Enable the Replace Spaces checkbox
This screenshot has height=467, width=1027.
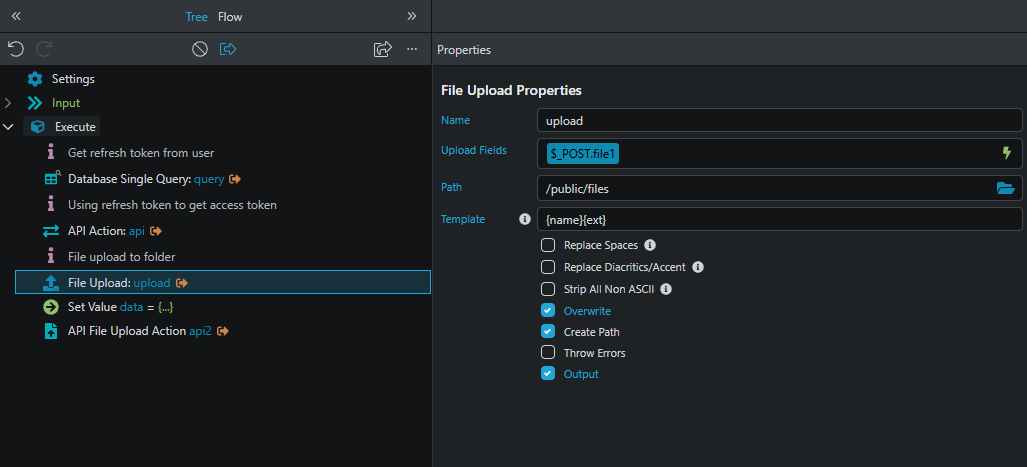tap(548, 245)
